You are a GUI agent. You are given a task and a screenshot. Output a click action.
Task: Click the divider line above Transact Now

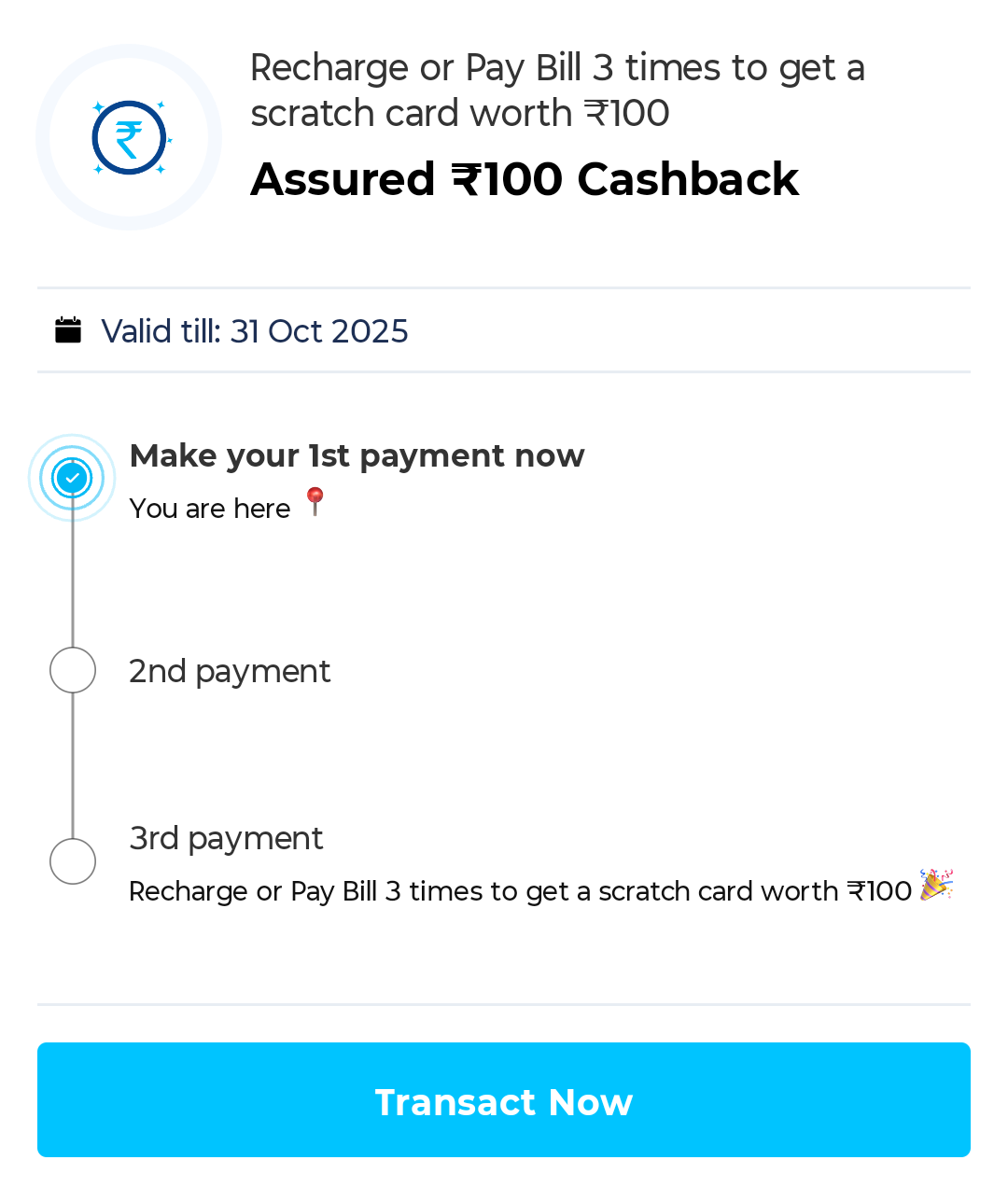click(x=504, y=1004)
